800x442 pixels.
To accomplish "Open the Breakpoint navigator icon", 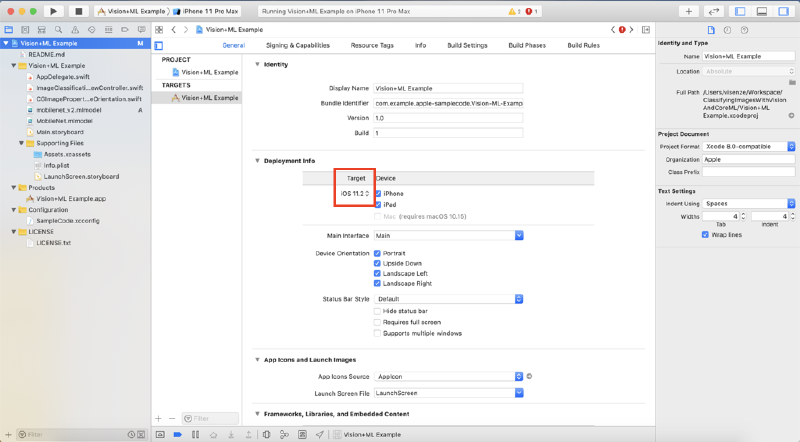I will [124, 30].
